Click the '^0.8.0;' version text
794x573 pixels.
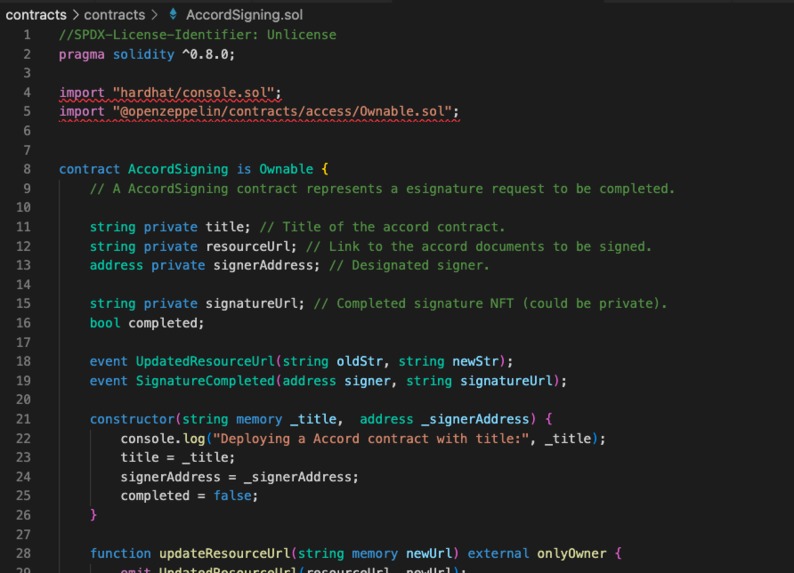coord(209,54)
